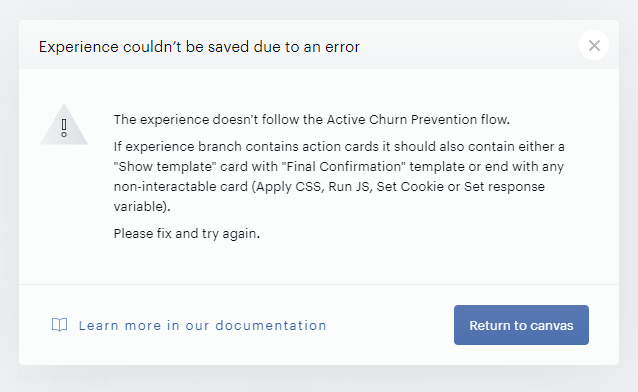
Task: Click the Please fix and try again text
Action: coord(187,234)
